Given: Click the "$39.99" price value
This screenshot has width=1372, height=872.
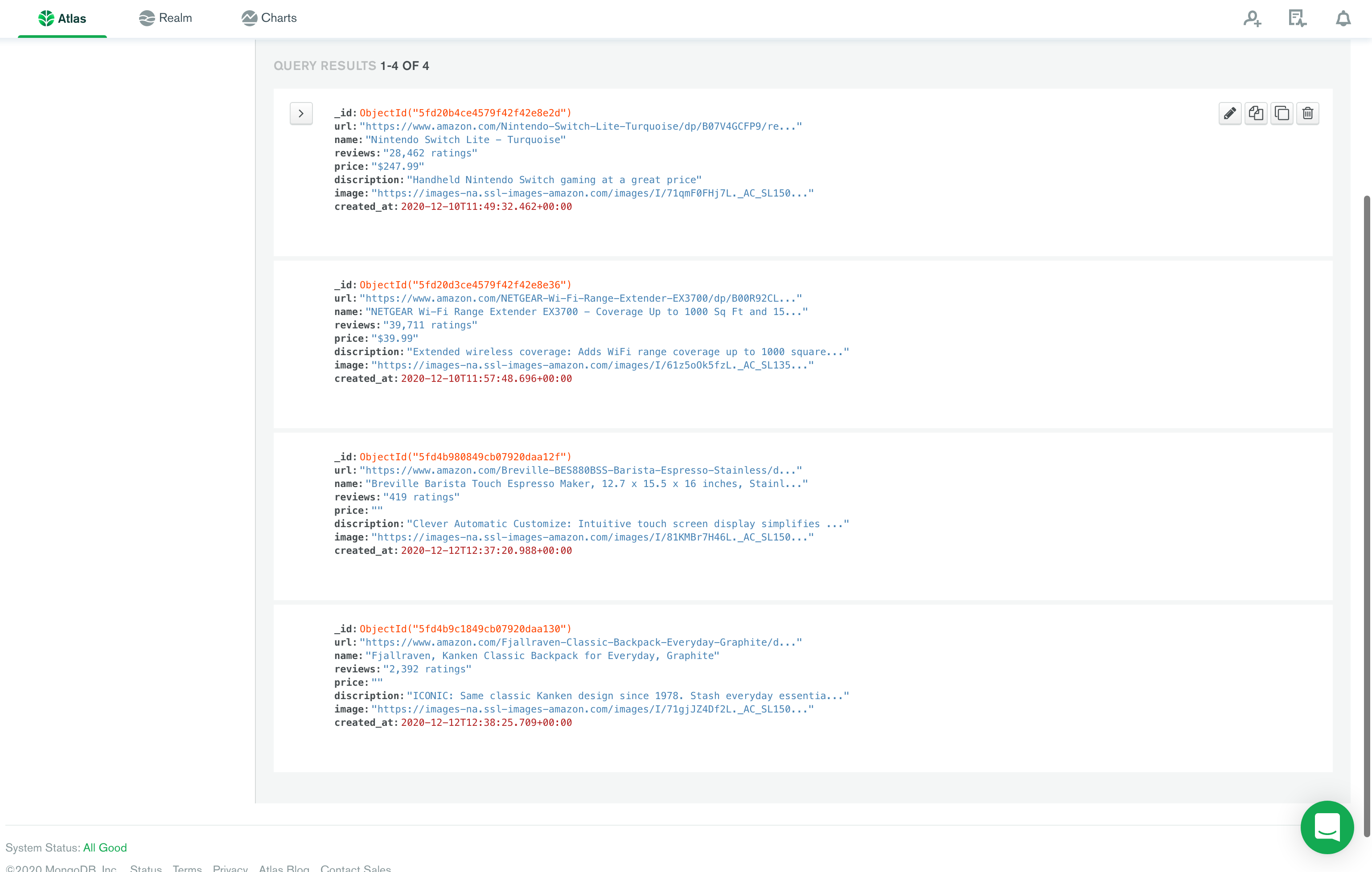Looking at the screenshot, I should 395,338.
